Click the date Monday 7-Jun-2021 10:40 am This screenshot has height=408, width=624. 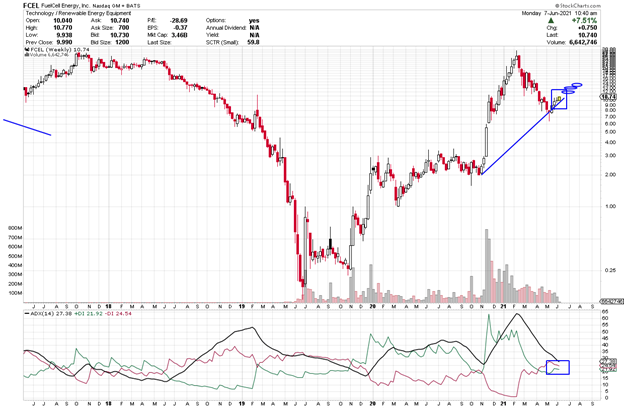(559, 13)
